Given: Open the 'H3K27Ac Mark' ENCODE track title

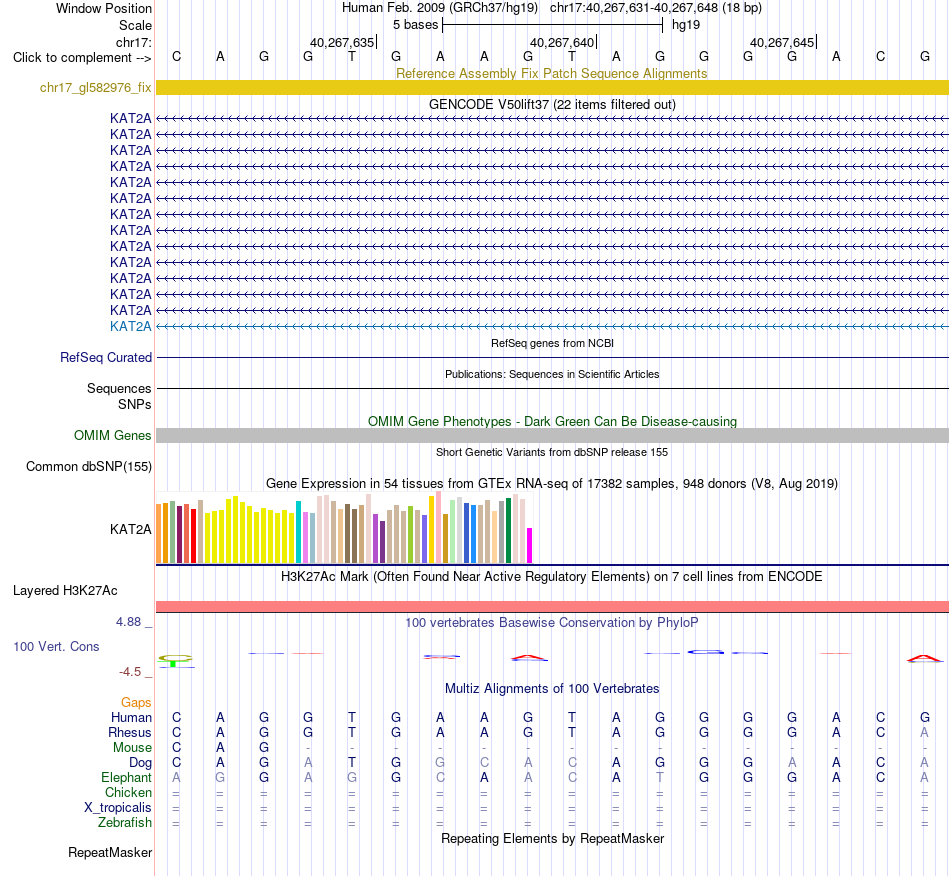Looking at the screenshot, I should [552, 576].
